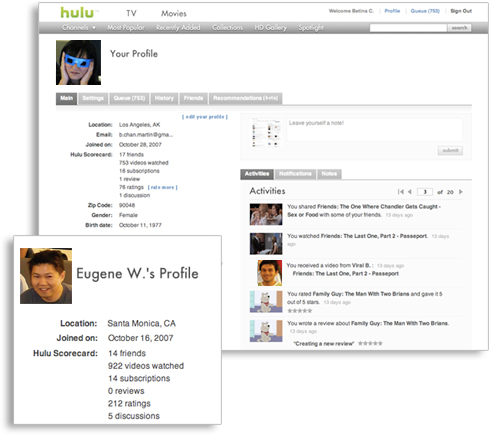Viewport: 489px width, 435px height.
Task: Select the Activities tab
Action: coord(257,174)
